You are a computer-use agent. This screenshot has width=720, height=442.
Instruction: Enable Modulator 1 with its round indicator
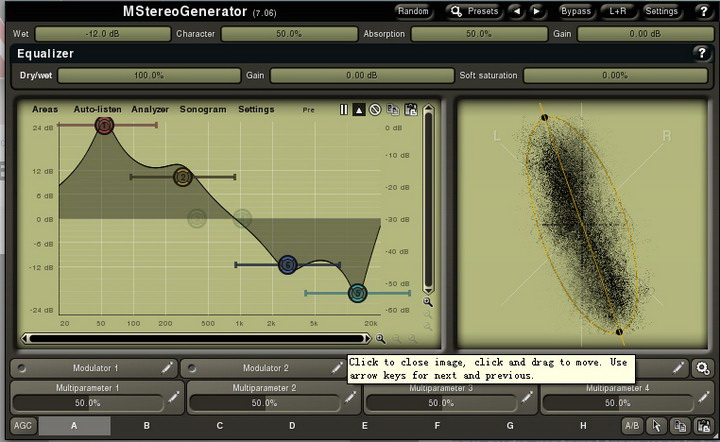tap(21, 368)
